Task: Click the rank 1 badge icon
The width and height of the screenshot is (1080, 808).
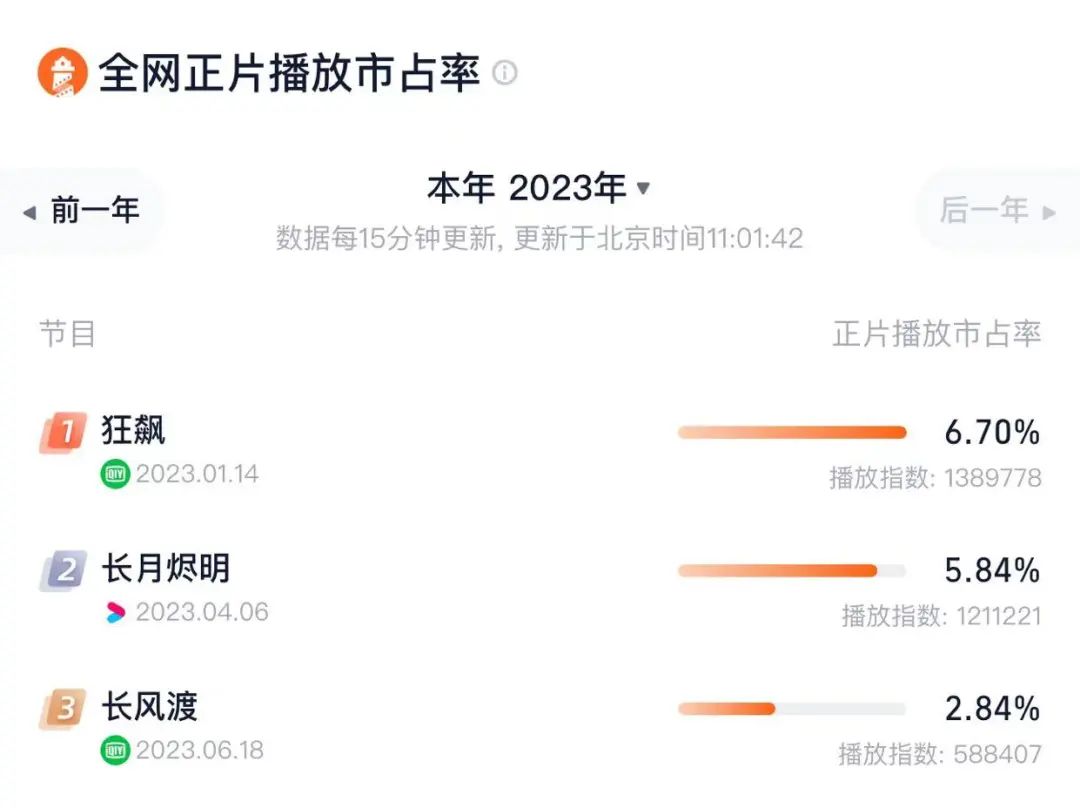Action: [x=64, y=434]
